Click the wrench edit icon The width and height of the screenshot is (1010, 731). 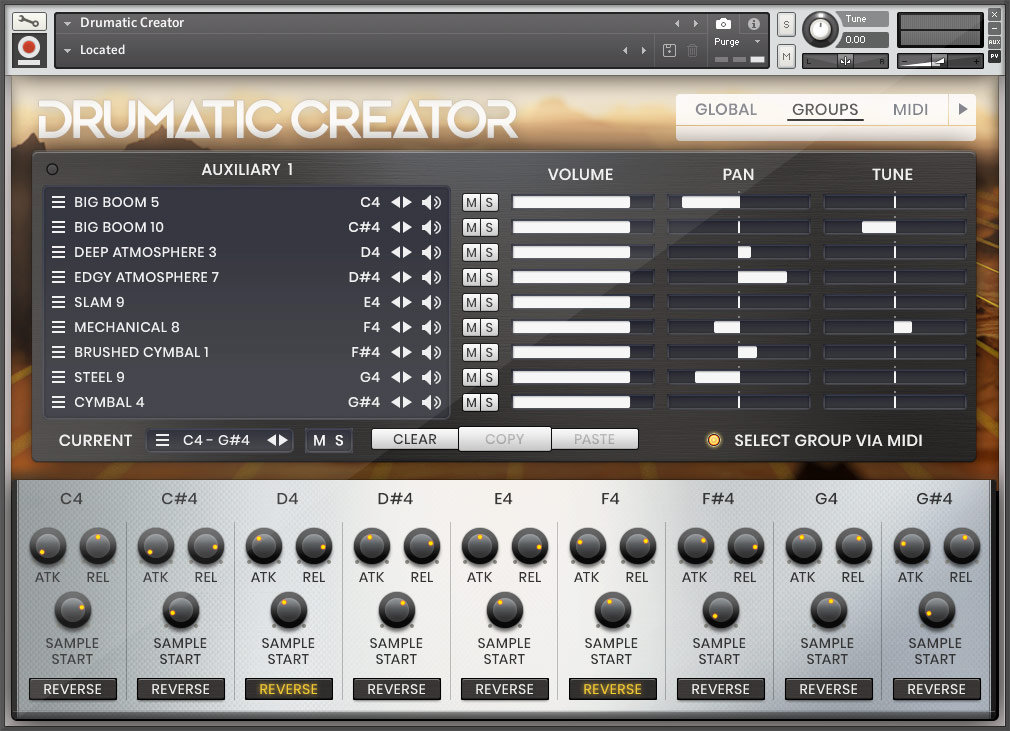28,22
